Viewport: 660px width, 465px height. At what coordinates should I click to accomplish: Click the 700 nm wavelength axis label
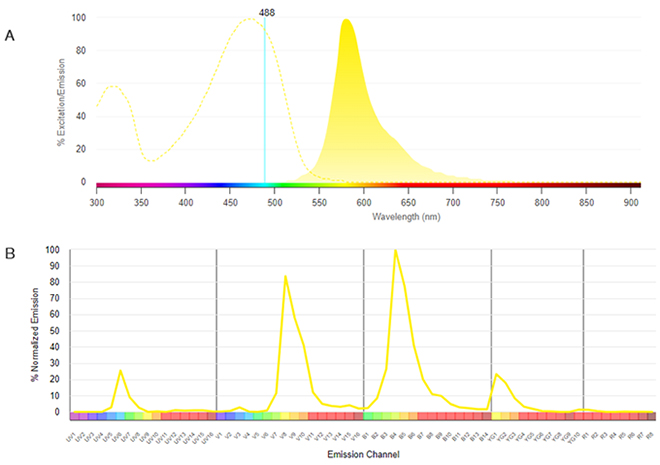453,202
